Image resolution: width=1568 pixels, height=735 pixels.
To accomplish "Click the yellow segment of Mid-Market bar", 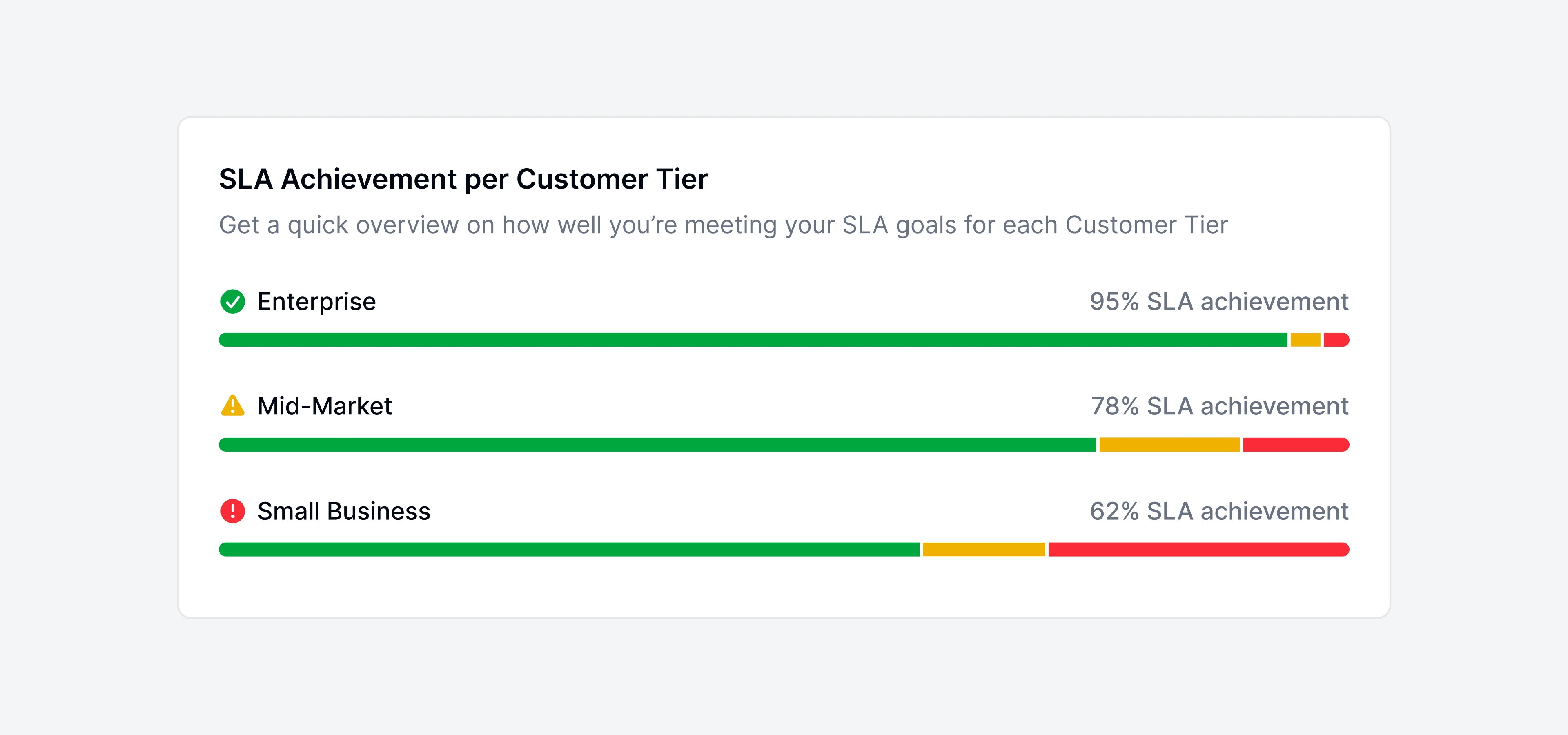I will pos(1169,445).
